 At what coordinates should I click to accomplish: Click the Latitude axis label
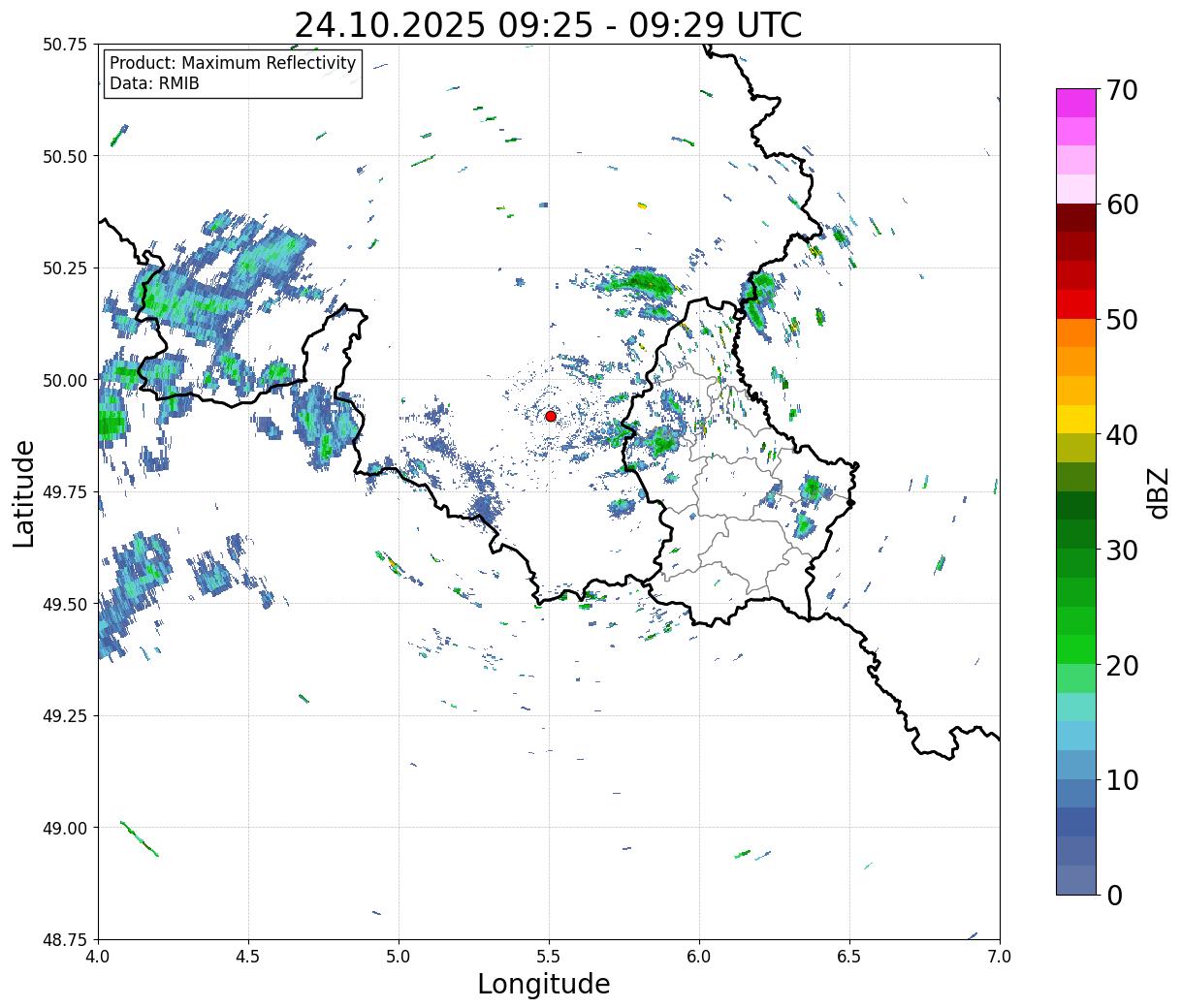coord(24,493)
